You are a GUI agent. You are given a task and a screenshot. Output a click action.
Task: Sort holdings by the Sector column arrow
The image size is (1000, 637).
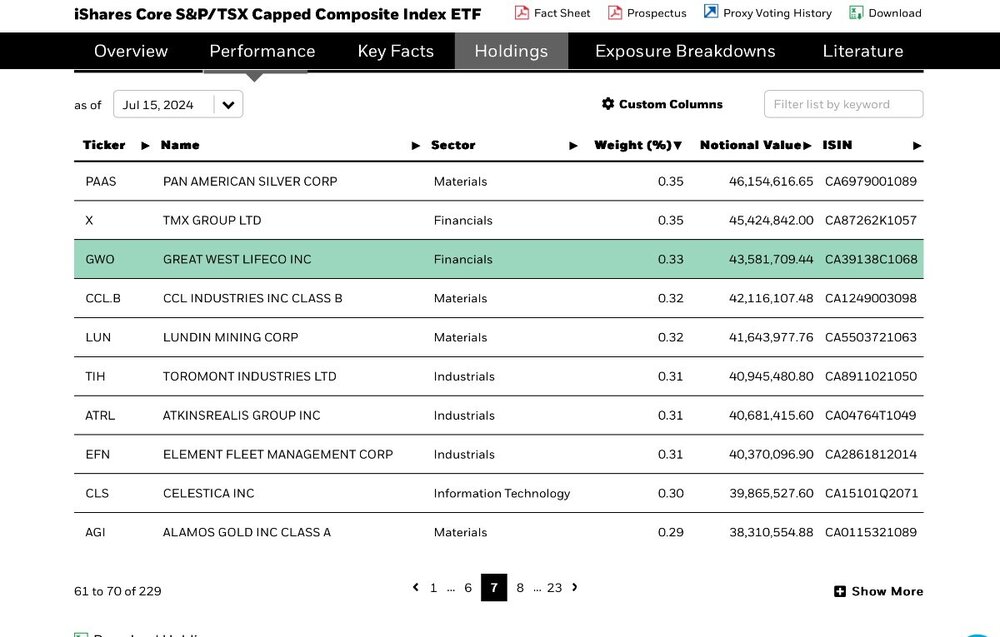(573, 145)
